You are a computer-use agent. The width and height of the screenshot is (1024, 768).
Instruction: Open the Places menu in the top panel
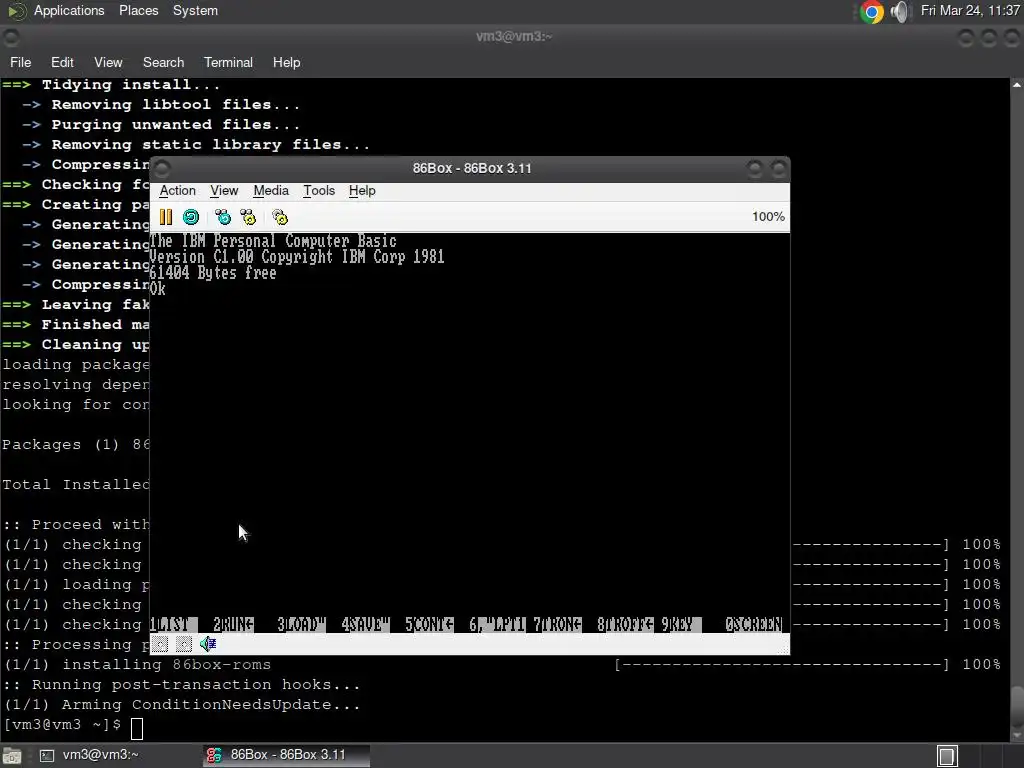pyautogui.click(x=138, y=11)
